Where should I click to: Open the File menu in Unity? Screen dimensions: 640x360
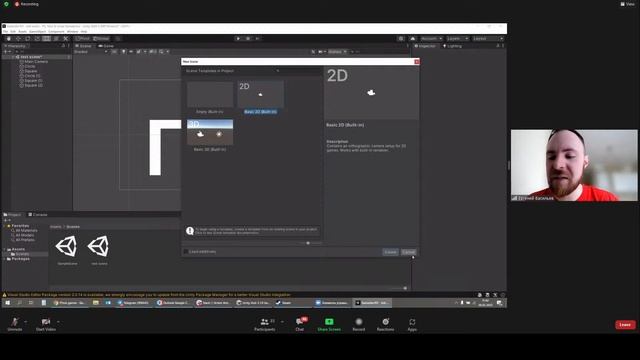5,31
